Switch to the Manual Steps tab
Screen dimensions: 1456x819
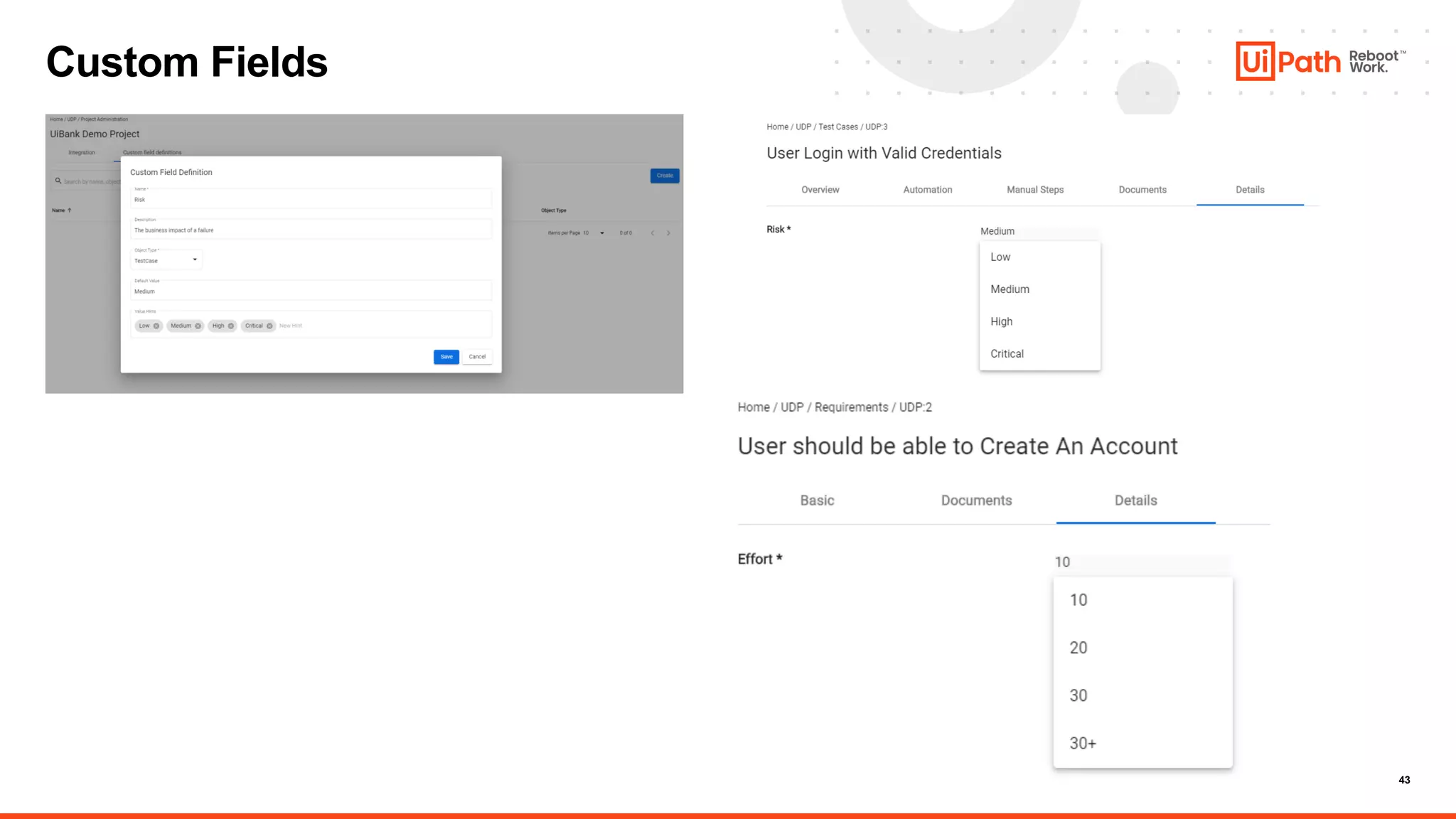(x=1035, y=190)
